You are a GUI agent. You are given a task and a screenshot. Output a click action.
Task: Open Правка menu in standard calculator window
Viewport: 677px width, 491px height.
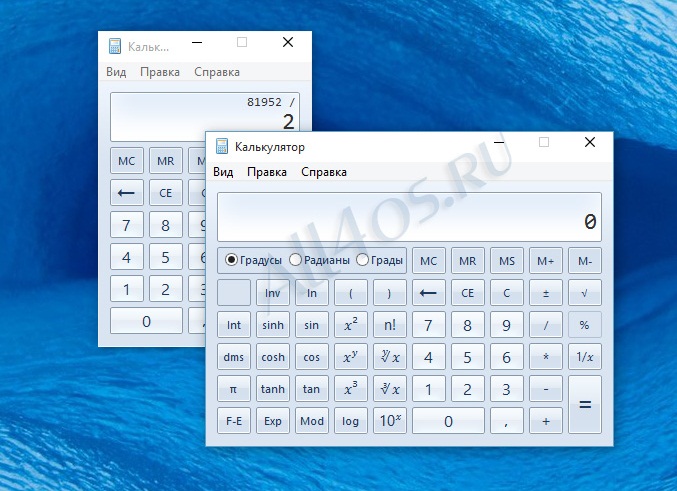click(x=160, y=72)
